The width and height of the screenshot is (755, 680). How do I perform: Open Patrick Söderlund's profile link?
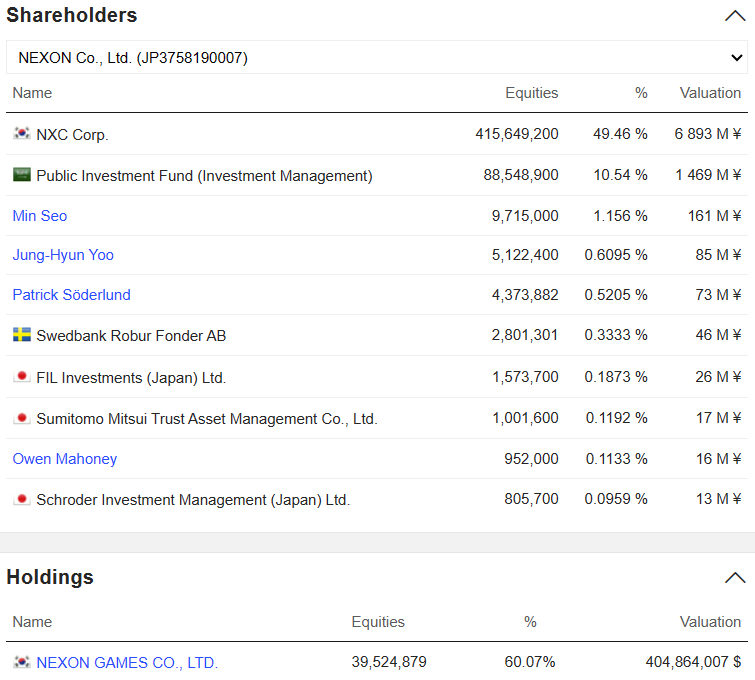[x=71, y=295]
